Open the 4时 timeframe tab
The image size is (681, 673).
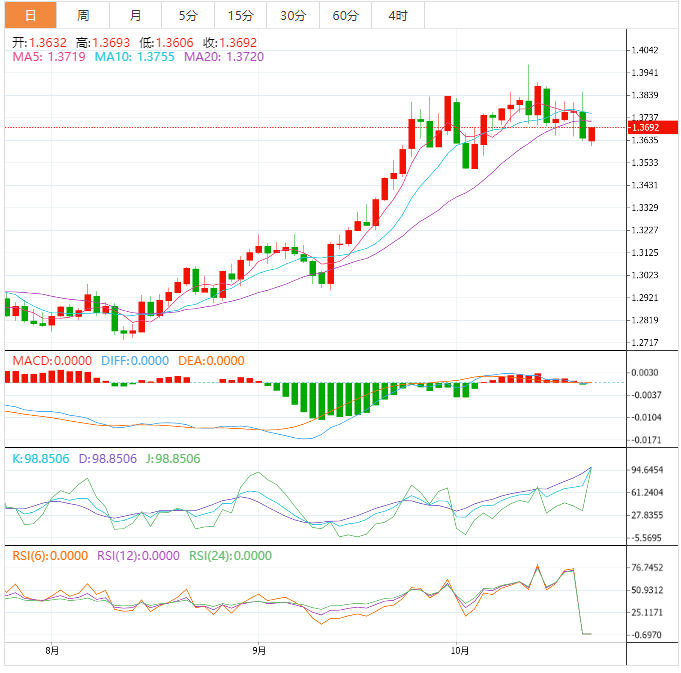point(398,16)
